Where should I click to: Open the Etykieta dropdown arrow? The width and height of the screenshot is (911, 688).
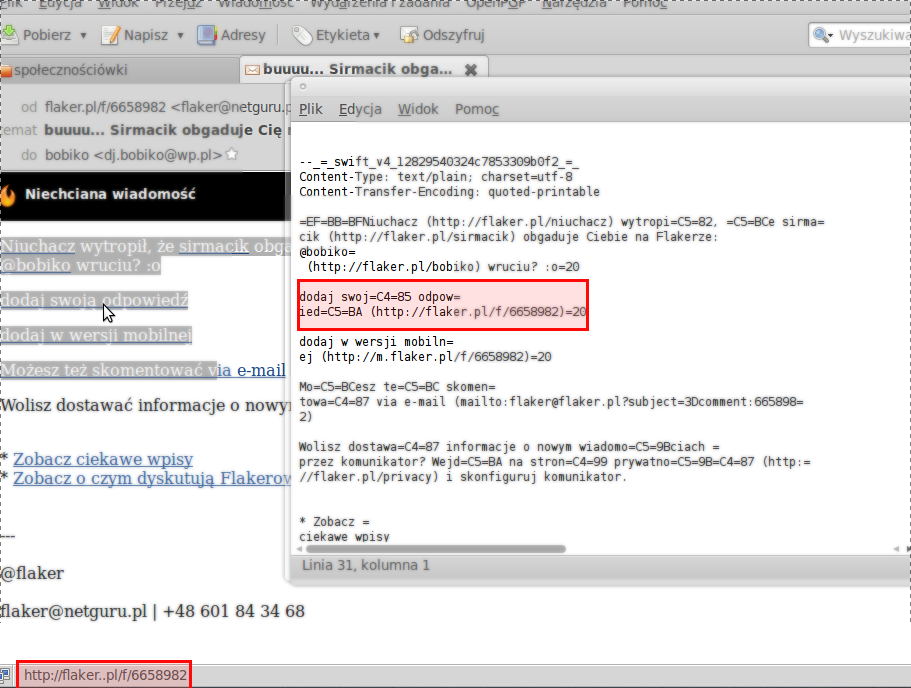click(x=377, y=35)
